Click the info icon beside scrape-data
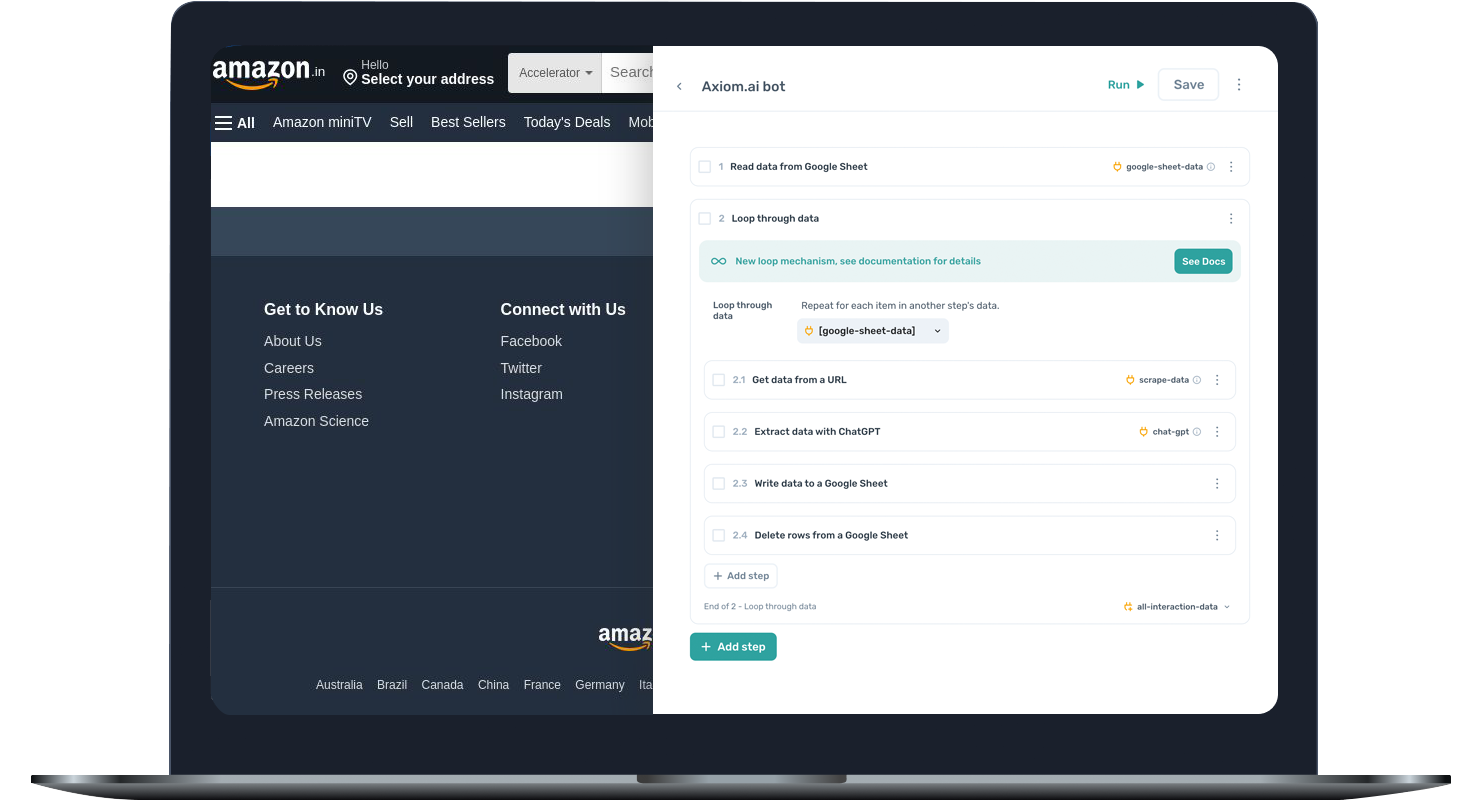1482x800 pixels. coord(1197,380)
